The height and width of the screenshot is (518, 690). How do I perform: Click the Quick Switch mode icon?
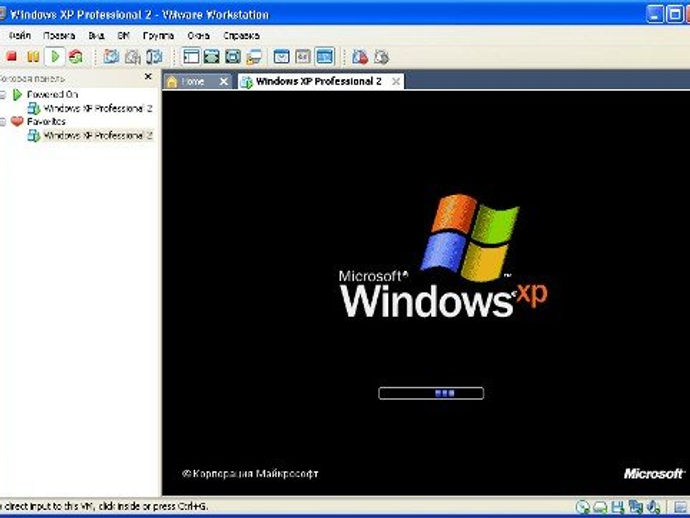[233, 56]
